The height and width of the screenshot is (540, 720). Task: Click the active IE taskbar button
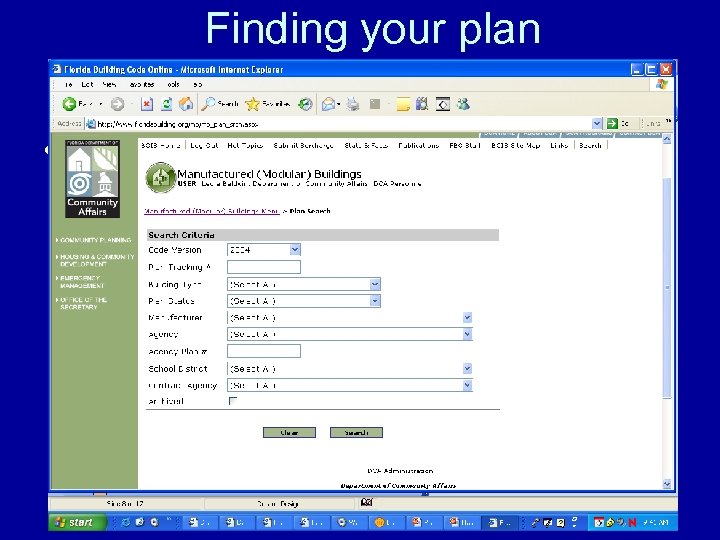(499, 522)
